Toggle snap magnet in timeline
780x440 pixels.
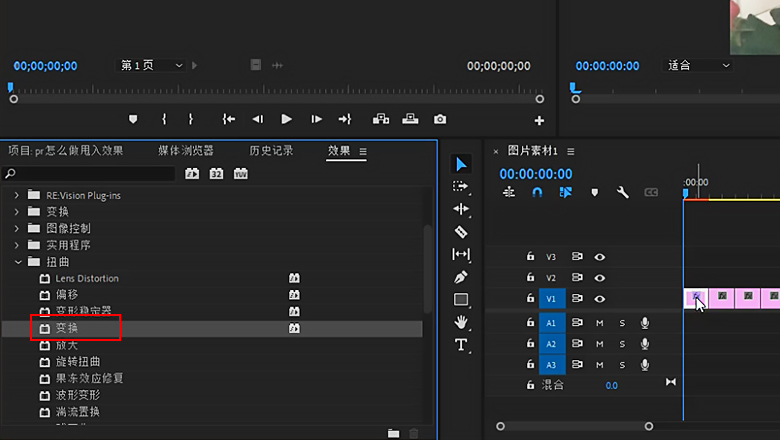coord(537,192)
